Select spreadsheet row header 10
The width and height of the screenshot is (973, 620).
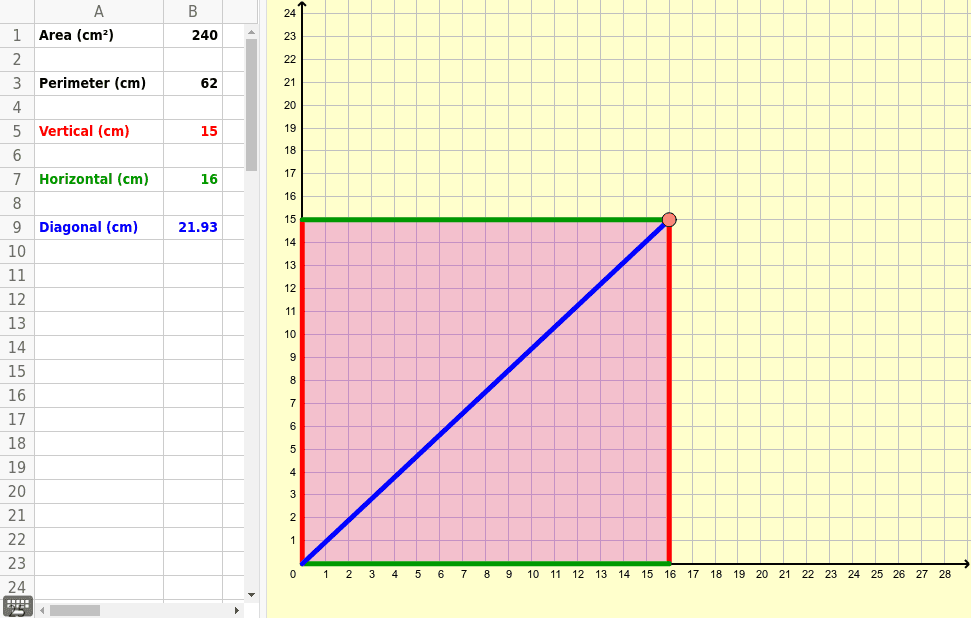[17, 251]
